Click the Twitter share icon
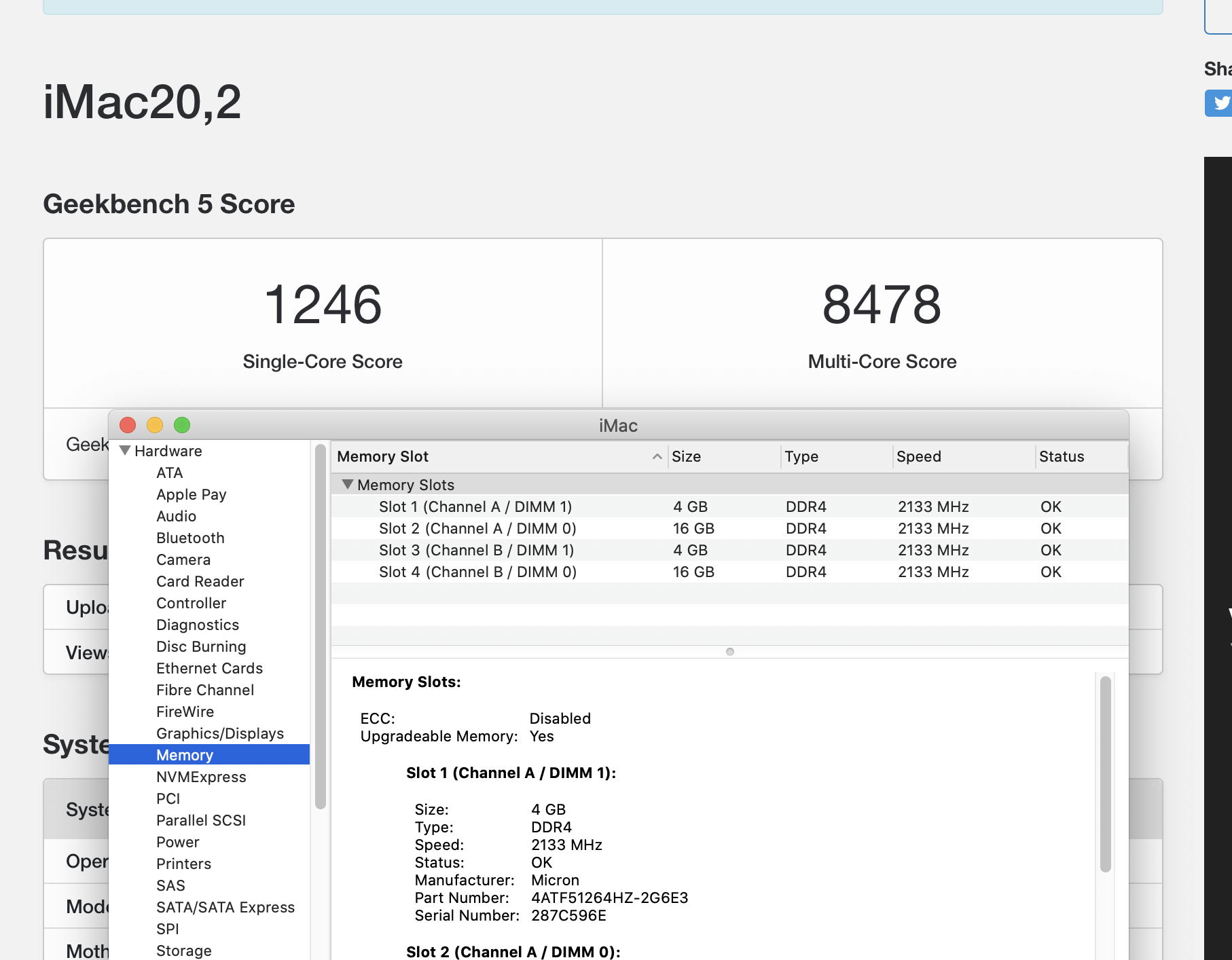The image size is (1232, 960). point(1220,103)
